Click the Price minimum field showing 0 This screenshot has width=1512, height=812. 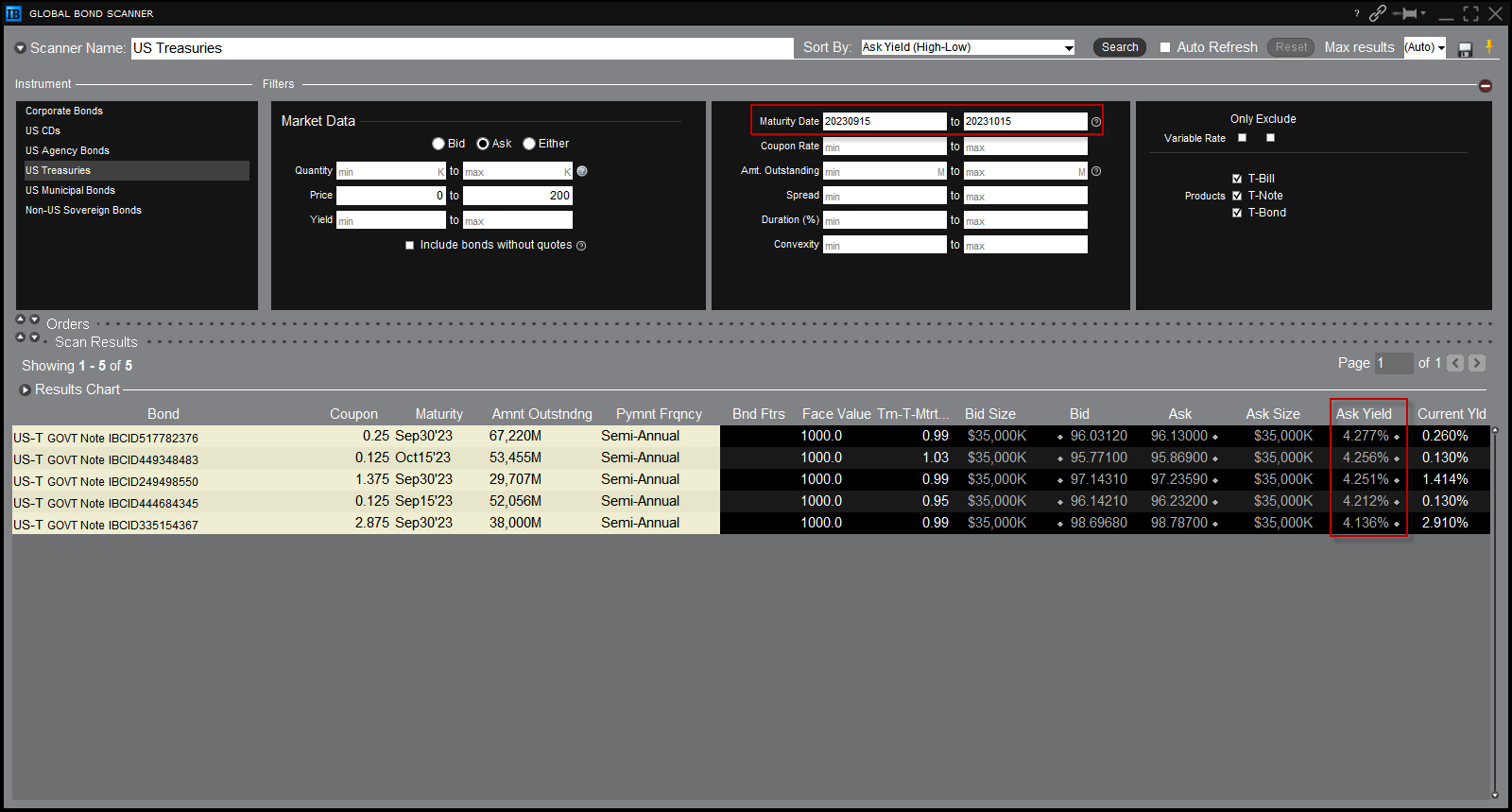point(391,196)
